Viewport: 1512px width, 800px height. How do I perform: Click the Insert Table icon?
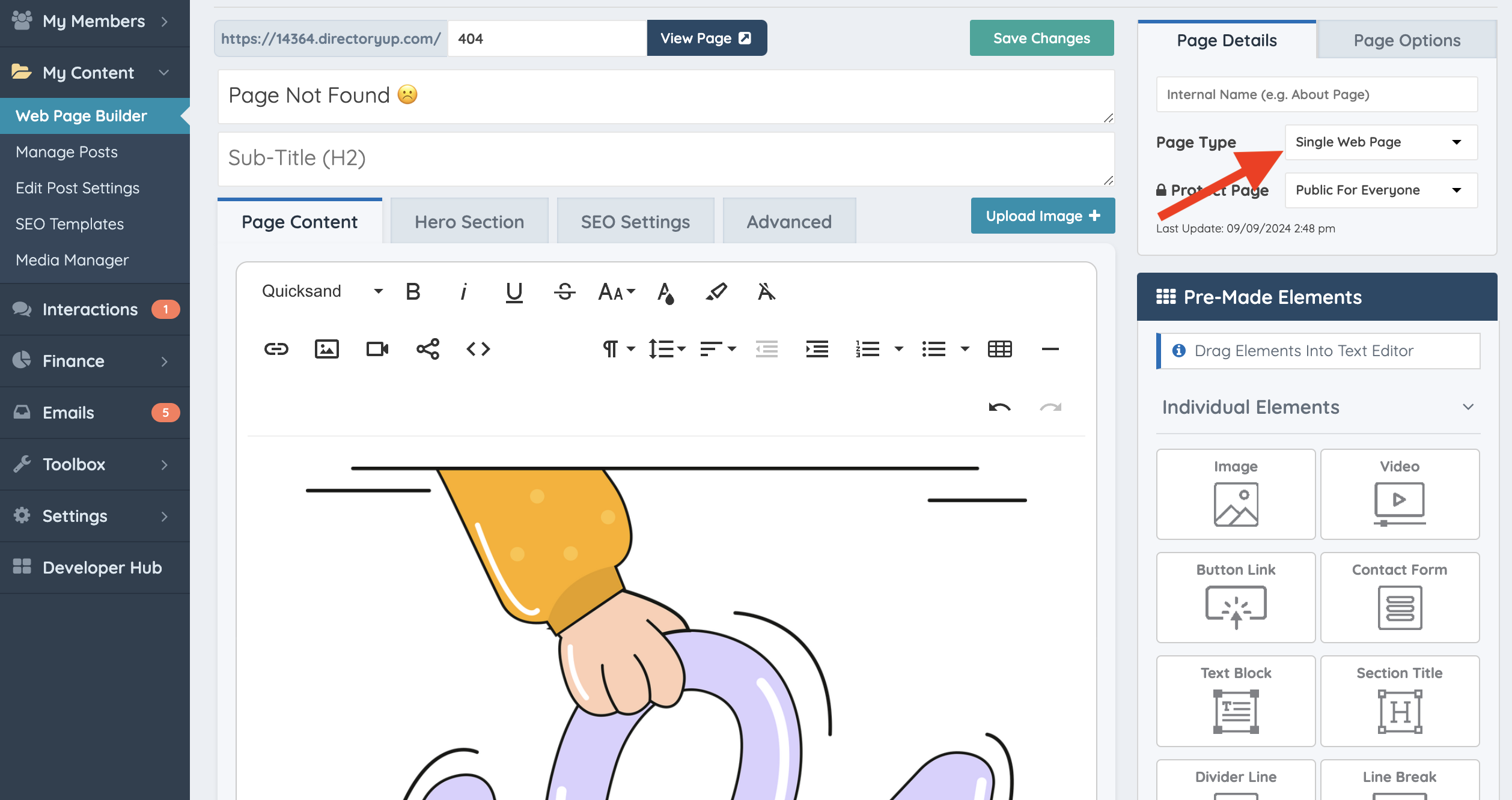coord(999,349)
